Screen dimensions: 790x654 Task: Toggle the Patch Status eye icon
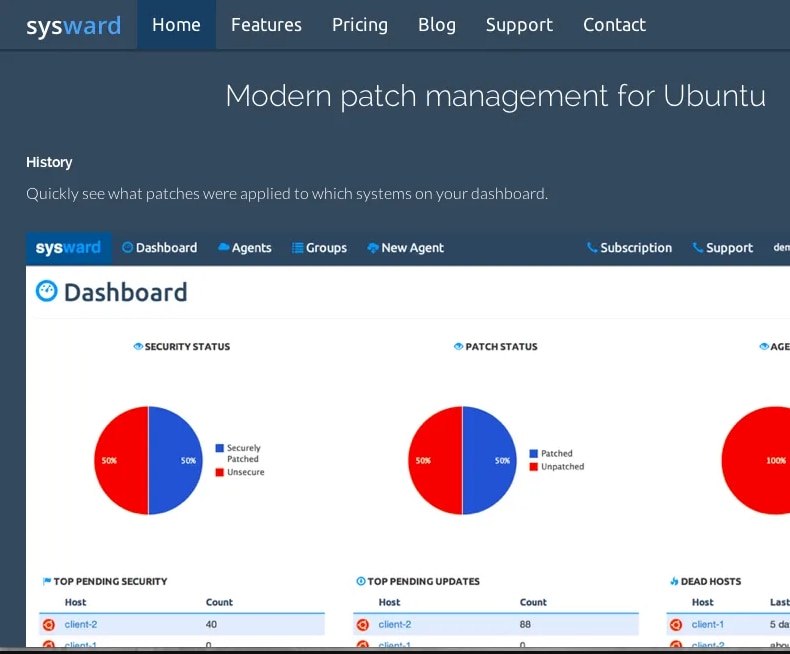coord(458,346)
